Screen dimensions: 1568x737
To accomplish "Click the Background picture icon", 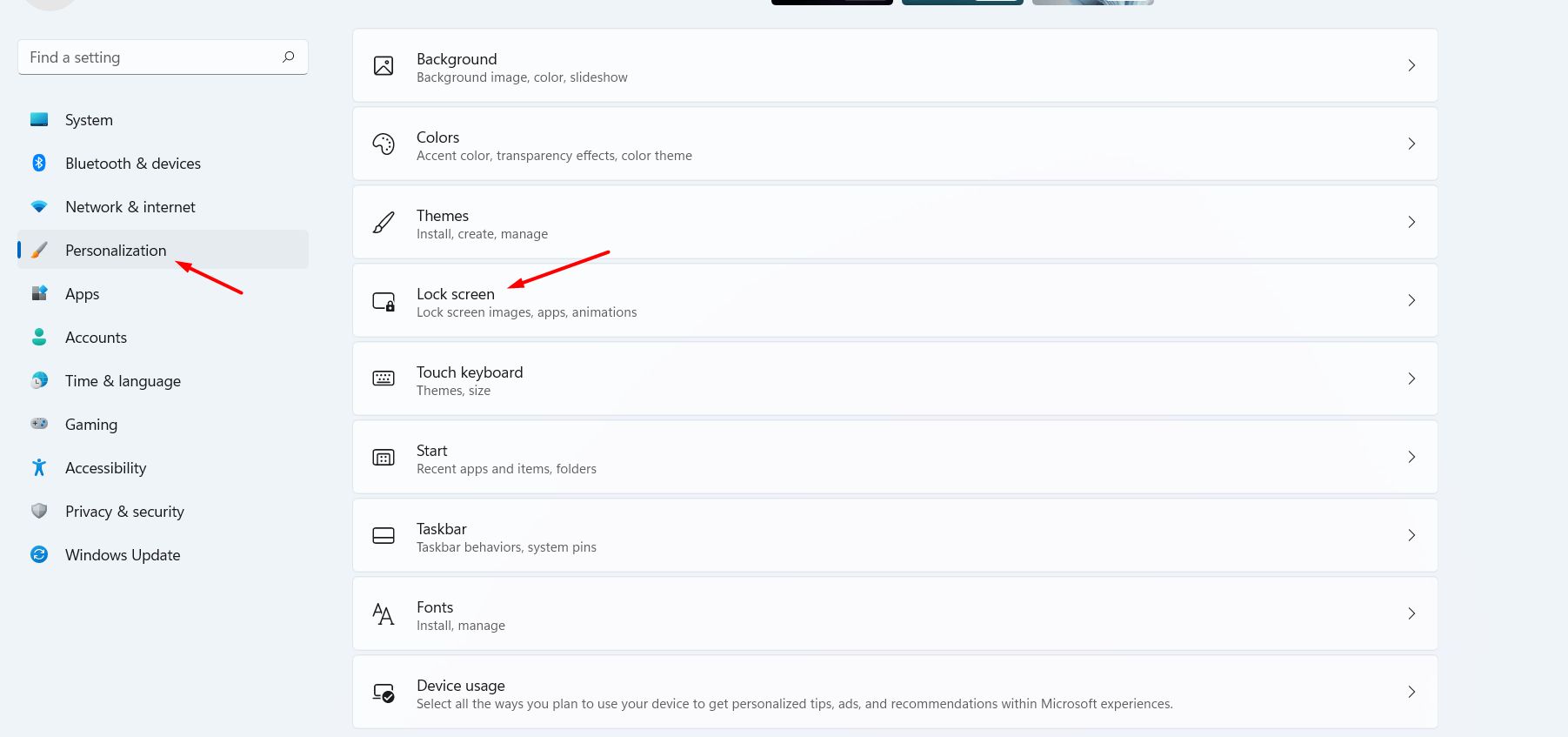I will coord(384,65).
